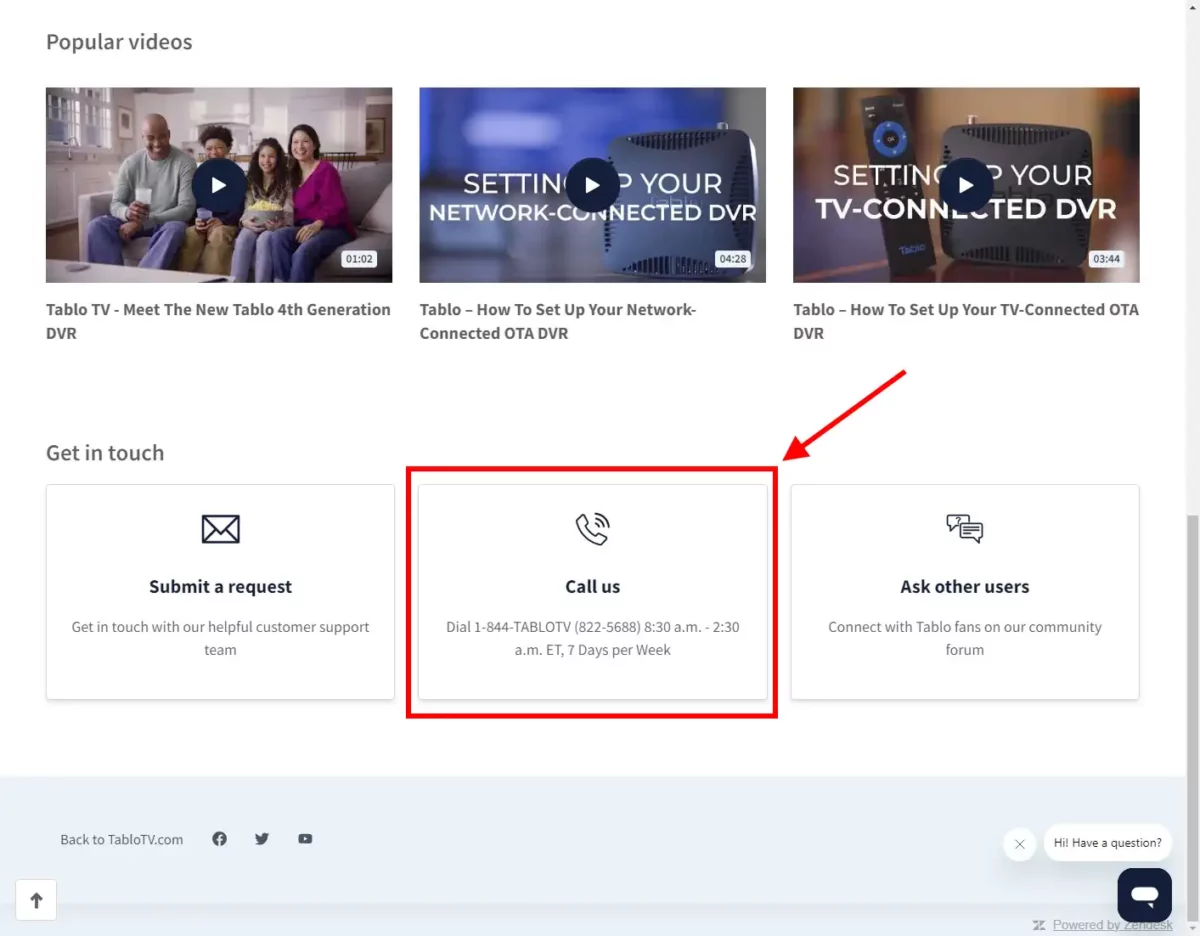1200x936 pixels.
Task: Click the envelope icon in Submit a request
Action: pos(220,528)
